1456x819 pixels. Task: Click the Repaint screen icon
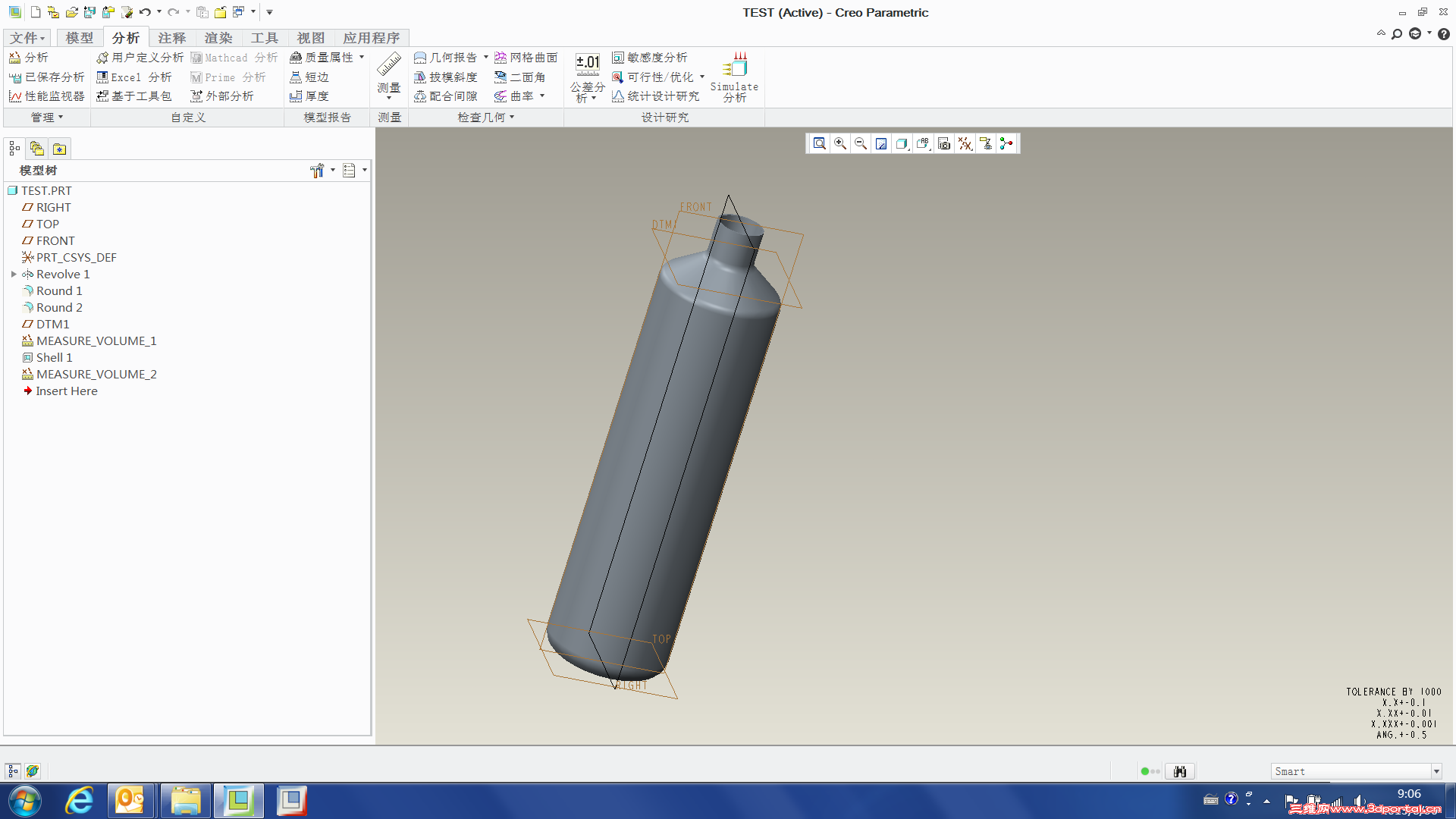[881, 143]
